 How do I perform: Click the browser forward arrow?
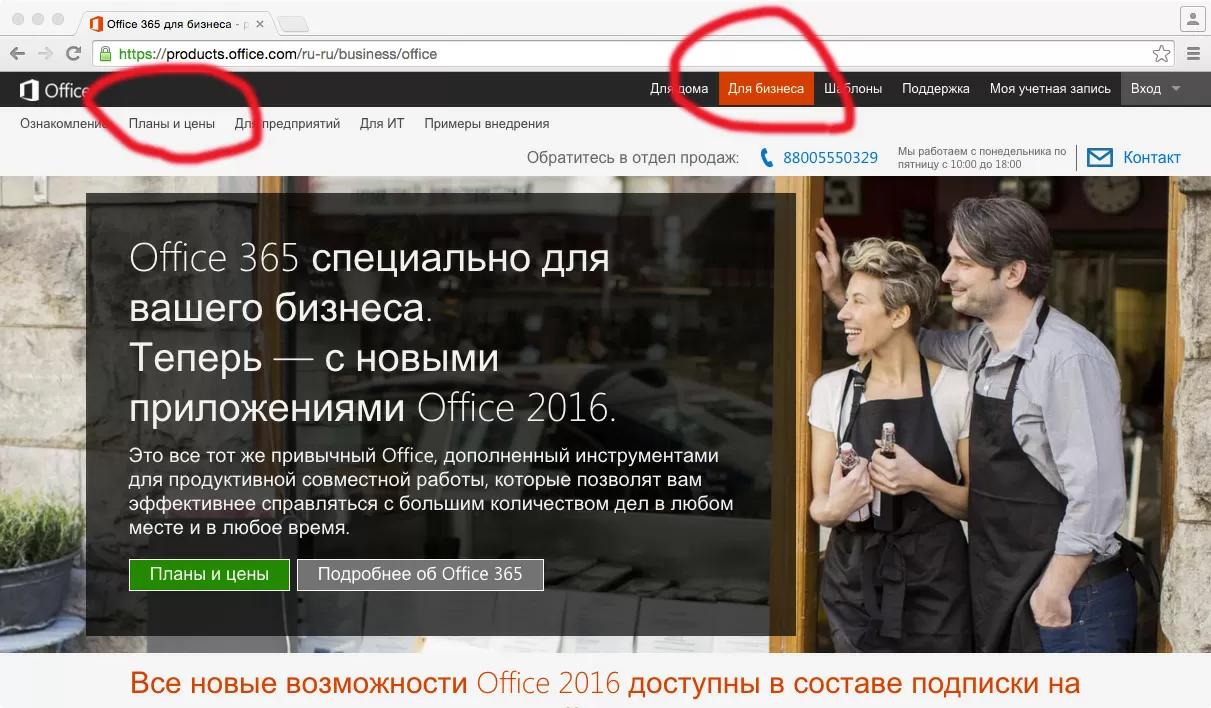[45, 54]
